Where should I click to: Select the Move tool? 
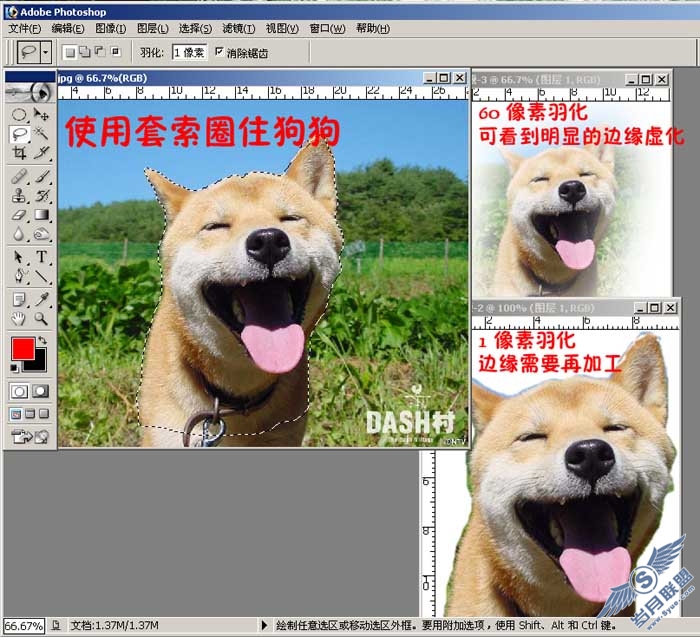pyautogui.click(x=42, y=115)
